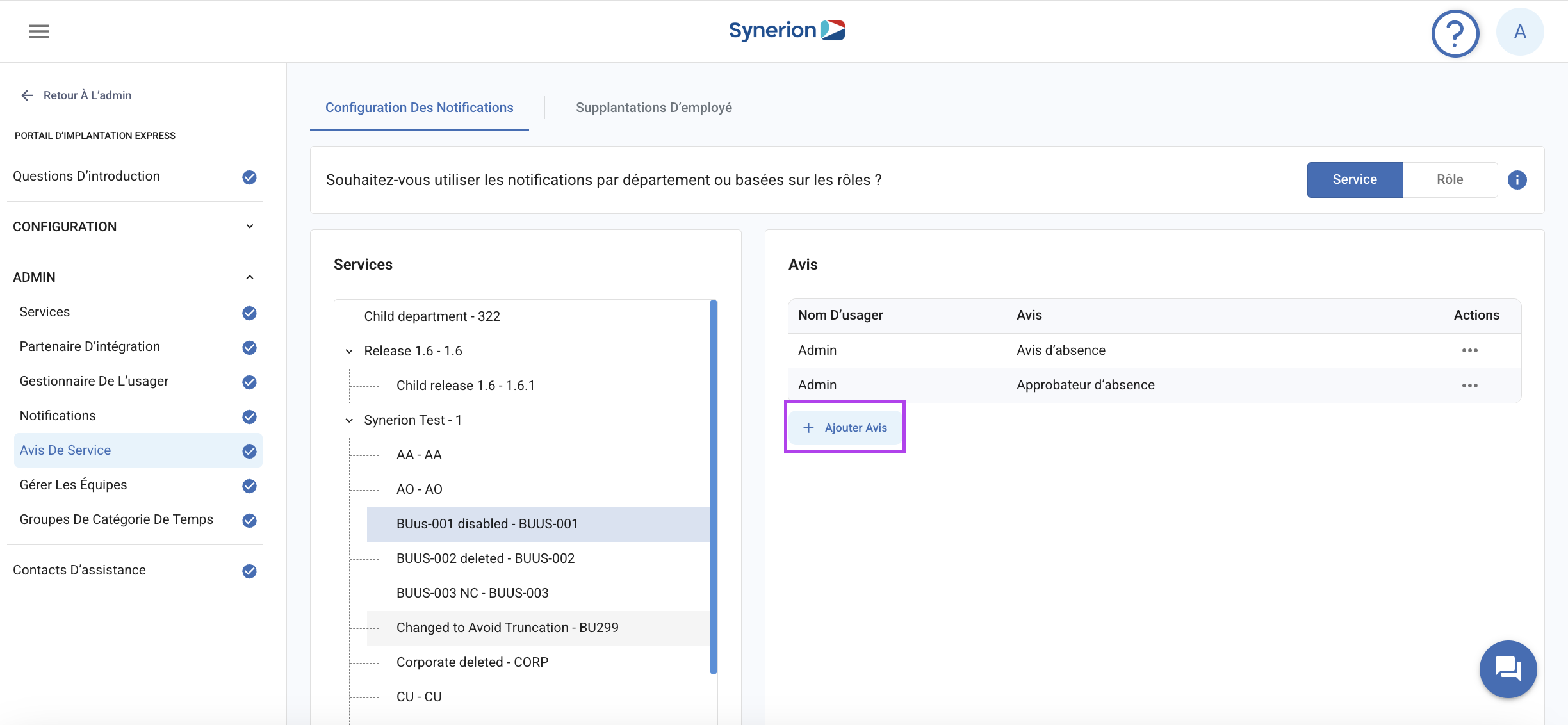Open Gestionnaire De L'usager page
1568x725 pixels.
click(x=94, y=381)
